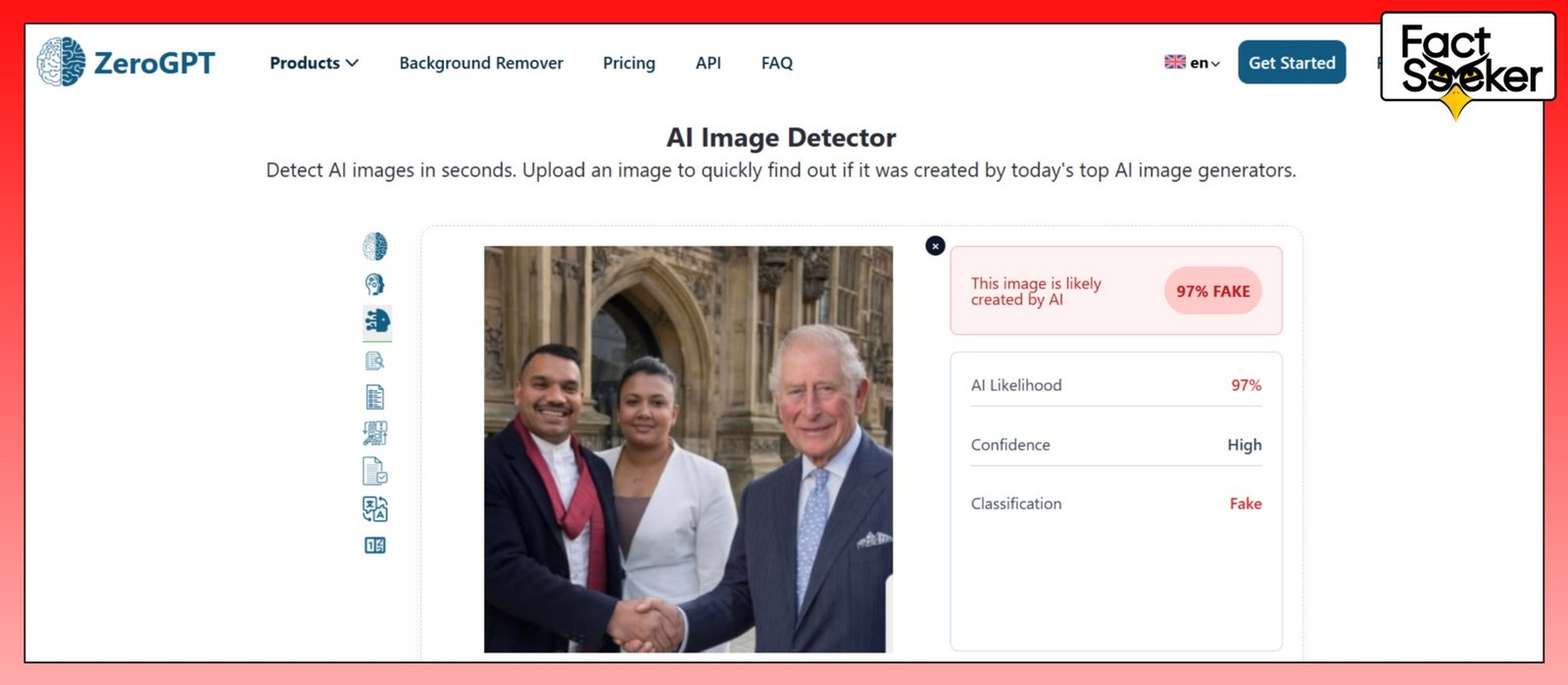
Task: Open the translate languages sidebar icon
Action: [375, 509]
